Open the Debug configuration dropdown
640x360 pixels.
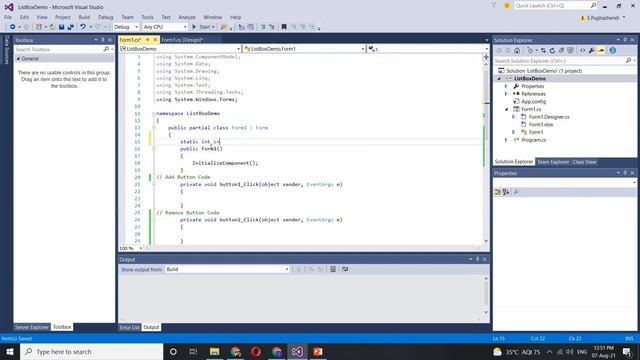[126, 27]
